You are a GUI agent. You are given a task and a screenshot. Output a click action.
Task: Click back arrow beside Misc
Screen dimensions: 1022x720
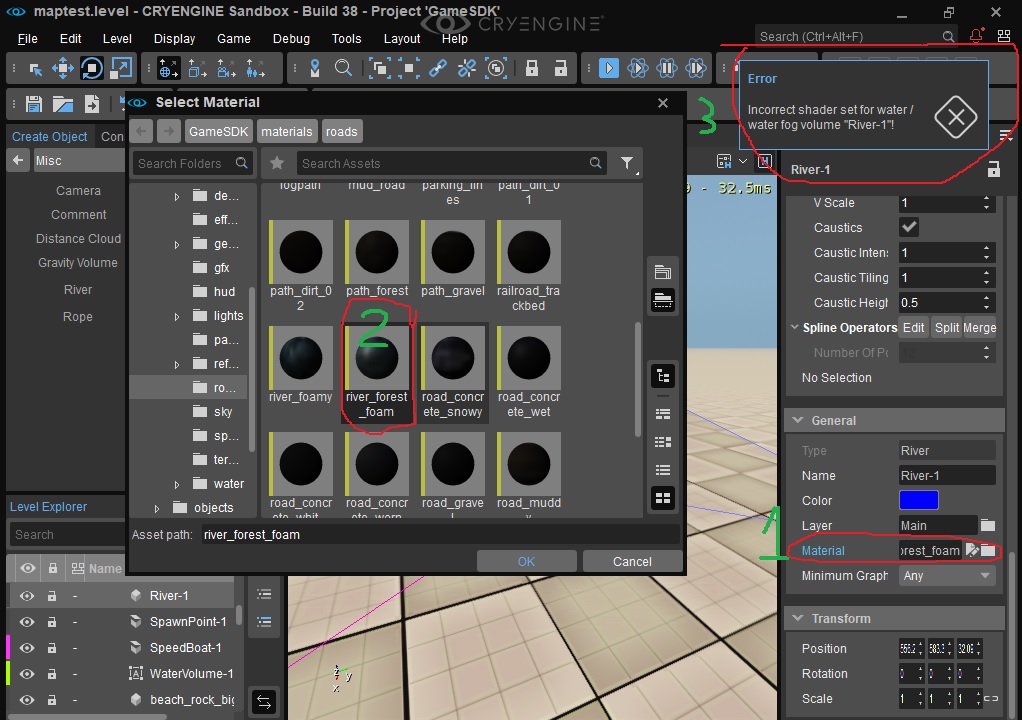[x=18, y=160]
